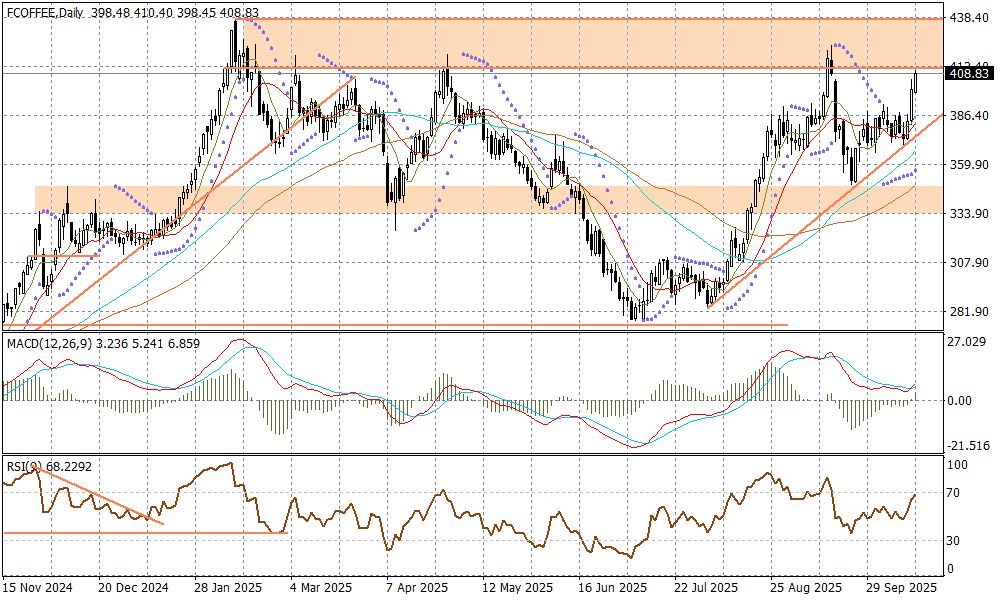The image size is (1000, 600).
Task: Click the MACD 27.029 scale label
Action: coord(968,342)
